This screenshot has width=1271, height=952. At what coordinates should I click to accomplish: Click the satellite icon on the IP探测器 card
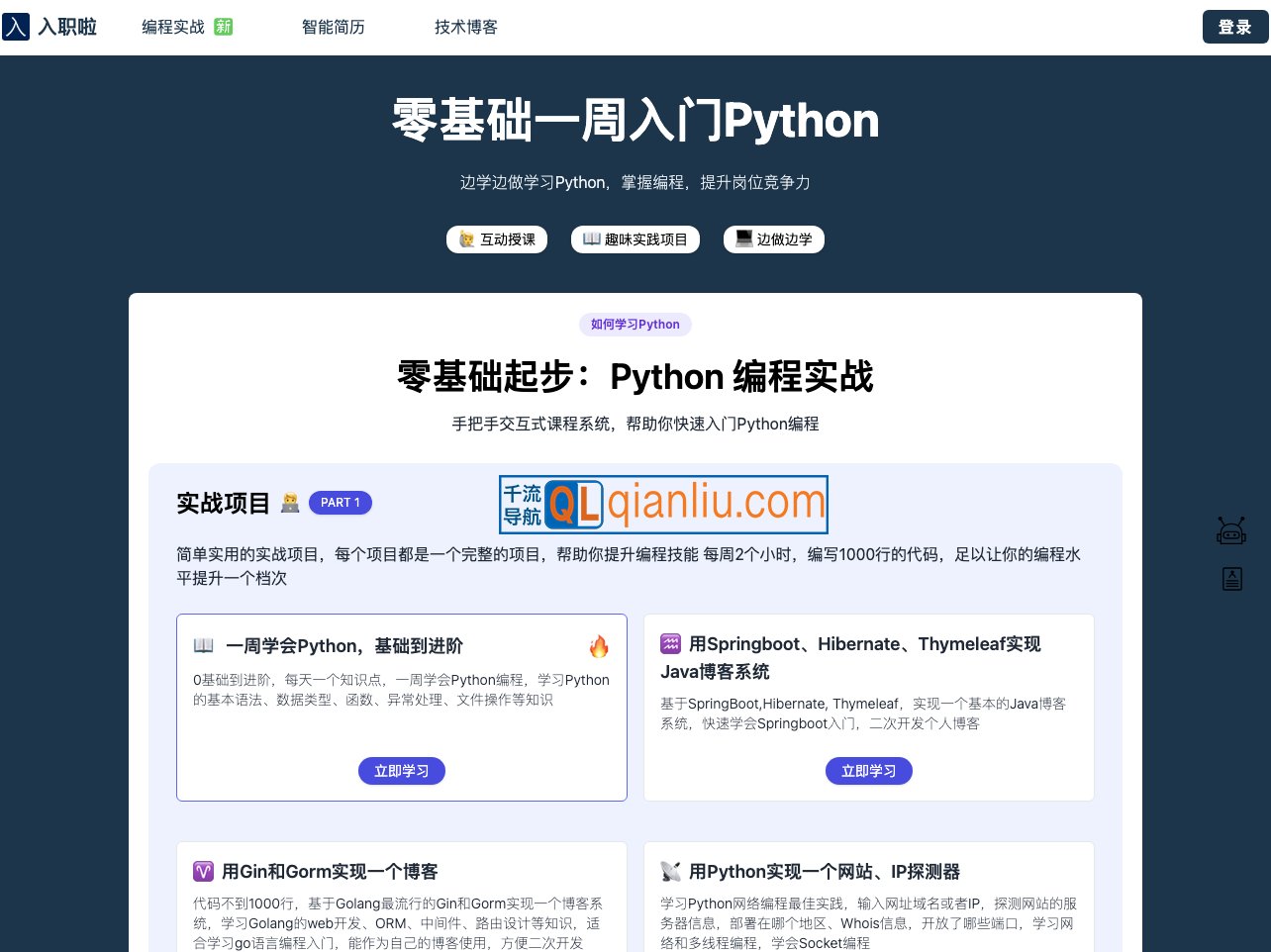[670, 871]
